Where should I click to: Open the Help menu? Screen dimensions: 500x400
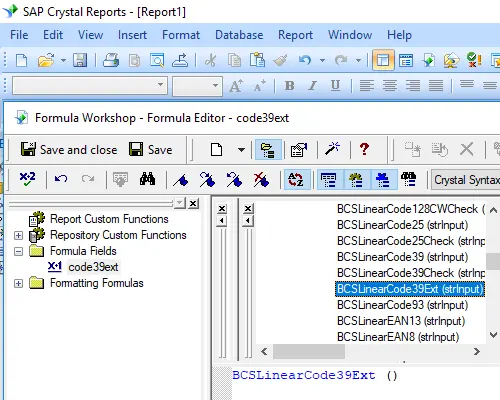click(399, 35)
